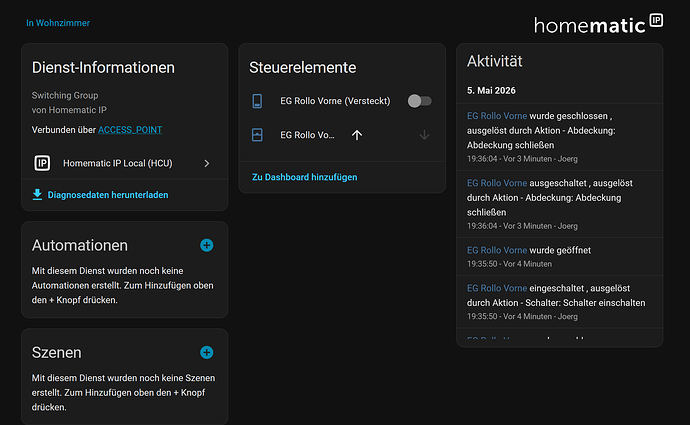
Task: Open Homematic IP Local (HCU) integration row
Action: (x=125, y=163)
